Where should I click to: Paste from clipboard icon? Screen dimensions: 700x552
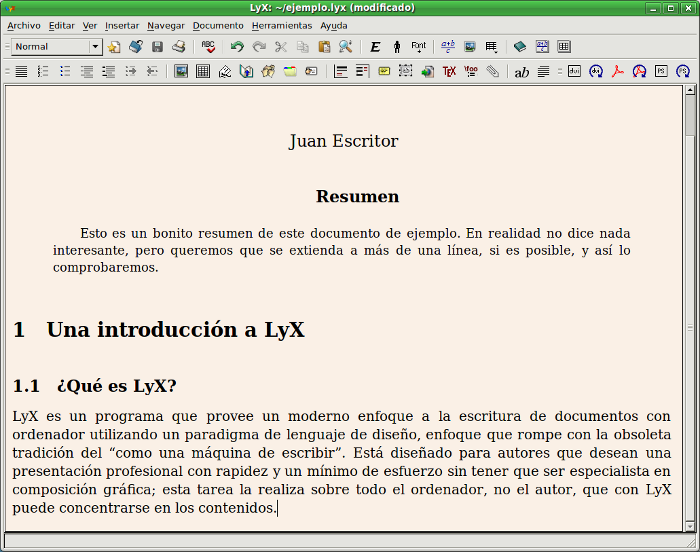324,46
